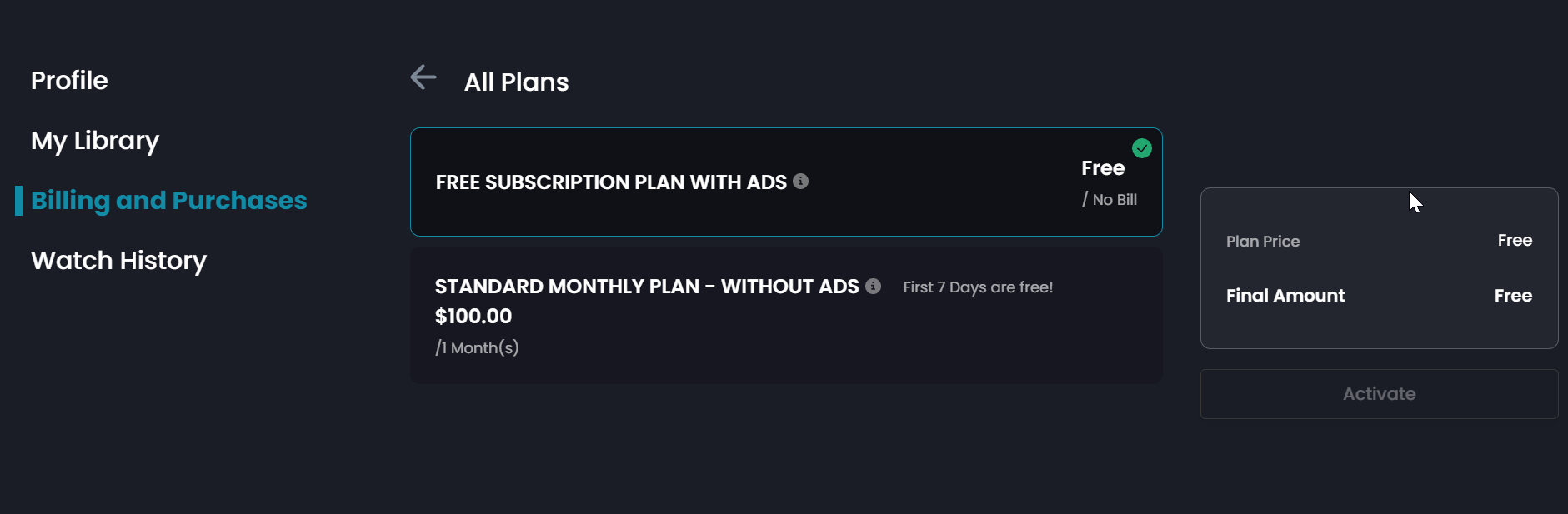Click info icon next to Standard Monthly Plan
This screenshot has height=514, width=1568.
tap(873, 286)
